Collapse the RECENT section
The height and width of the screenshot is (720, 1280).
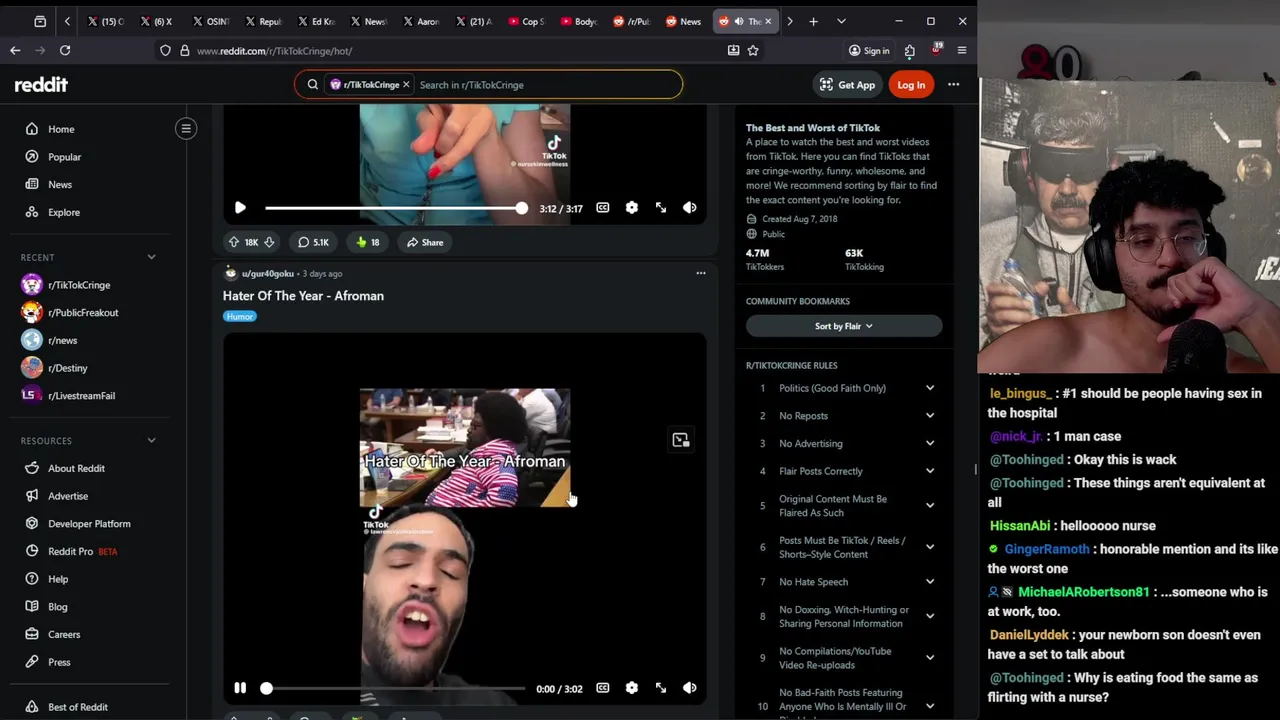[x=151, y=257]
